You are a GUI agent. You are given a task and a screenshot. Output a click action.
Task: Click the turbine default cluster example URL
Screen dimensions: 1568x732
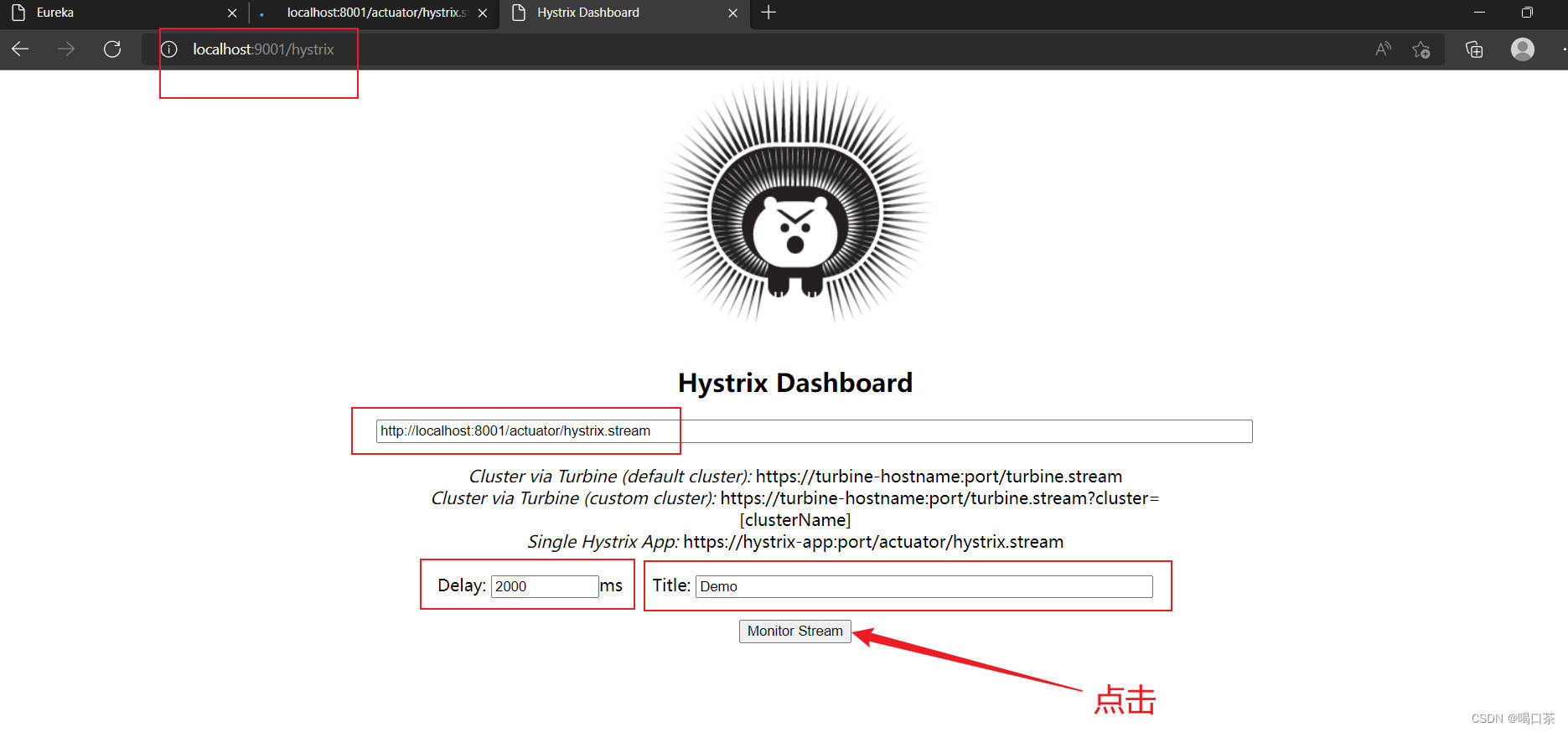tap(939, 477)
